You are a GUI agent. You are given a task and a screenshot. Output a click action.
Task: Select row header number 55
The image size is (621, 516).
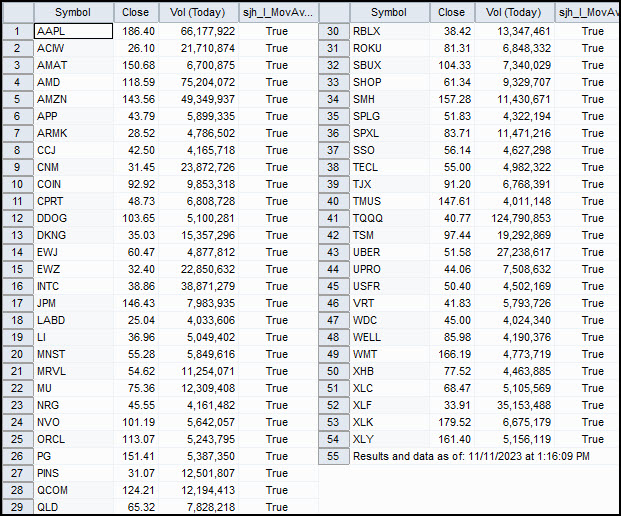(x=334, y=456)
